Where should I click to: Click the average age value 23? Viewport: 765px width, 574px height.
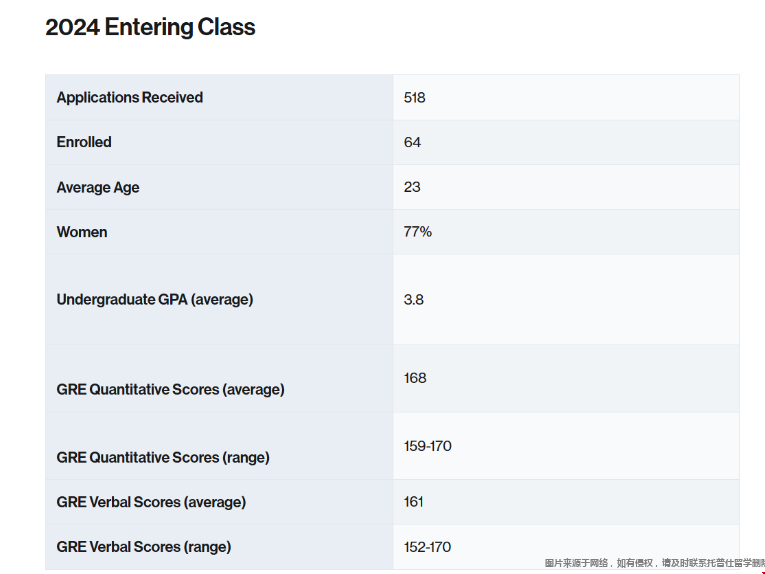[x=412, y=187]
